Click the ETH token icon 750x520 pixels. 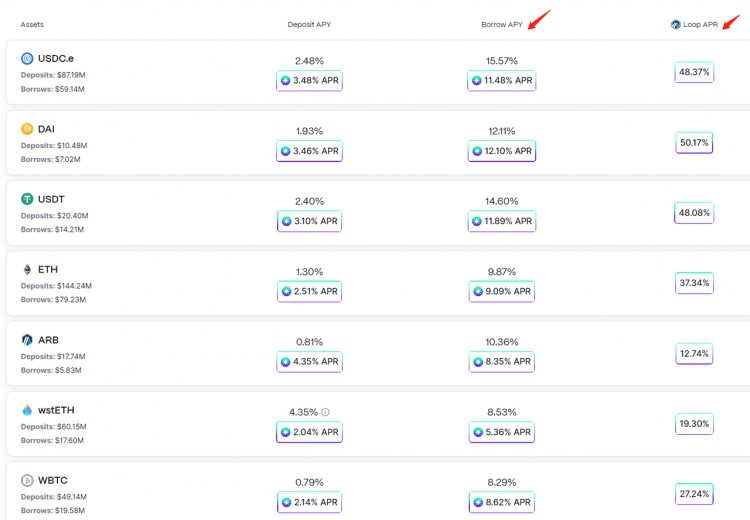(27, 269)
